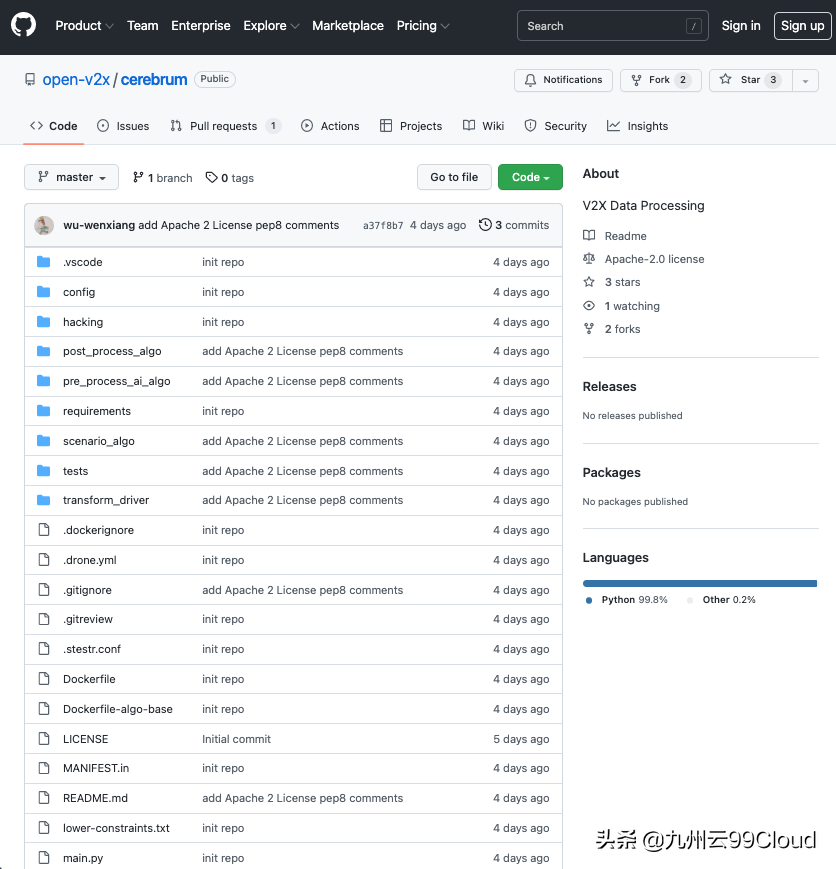View the 3 commits history link

coord(514,224)
